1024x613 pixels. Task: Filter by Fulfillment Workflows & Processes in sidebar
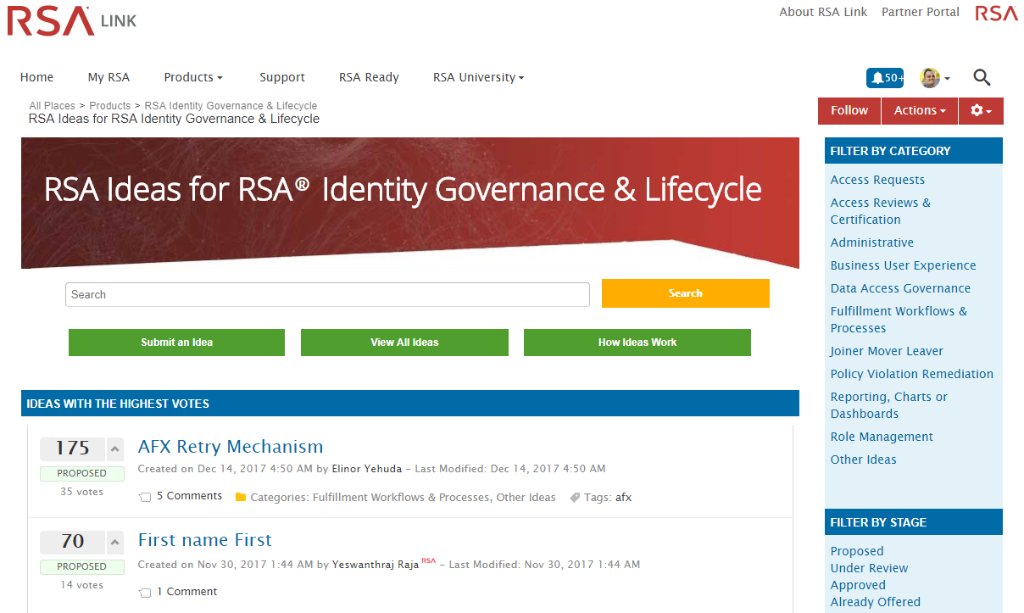coord(899,319)
